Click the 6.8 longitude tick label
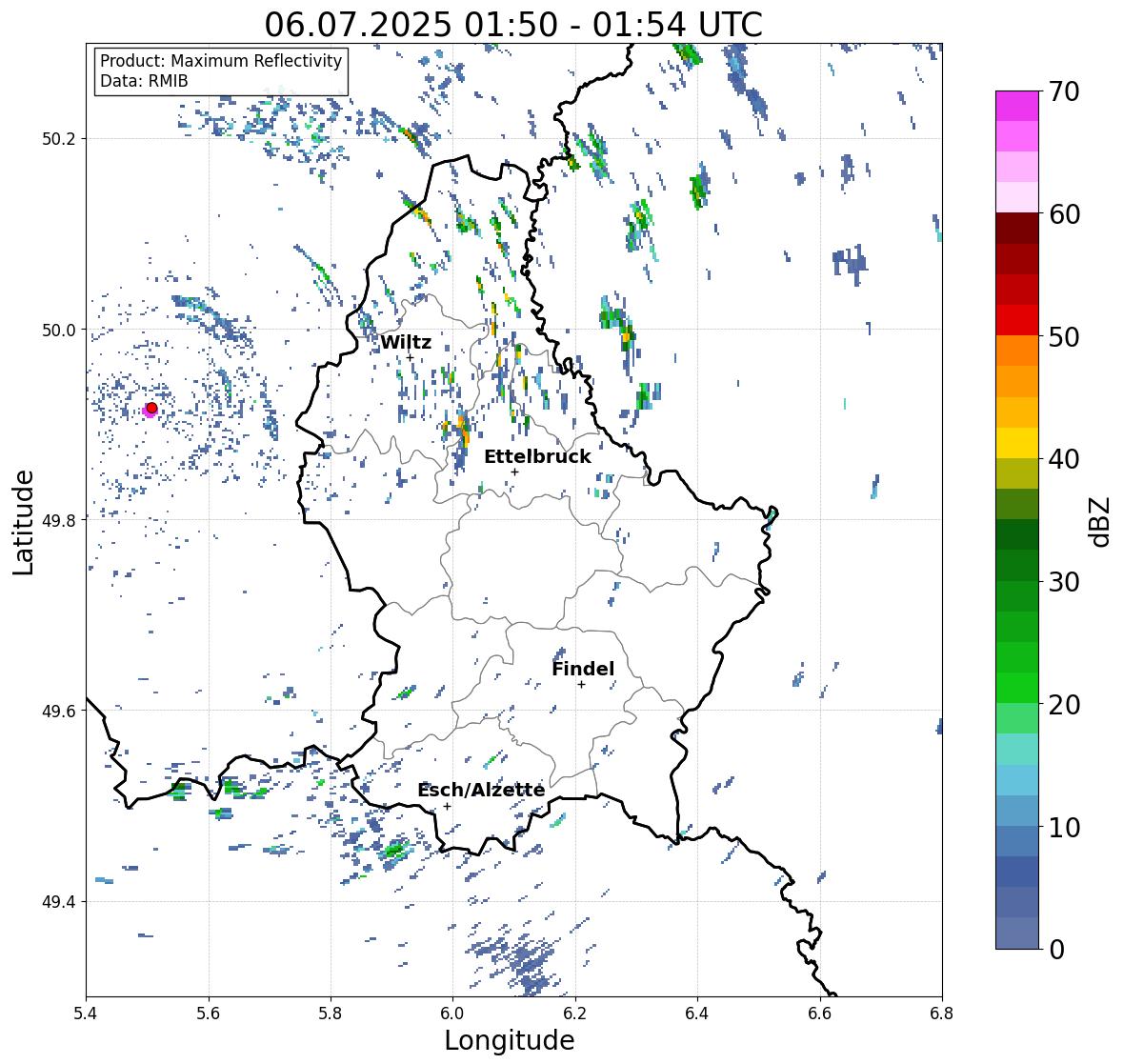This screenshot has height=1064, width=1123. coord(942,1014)
